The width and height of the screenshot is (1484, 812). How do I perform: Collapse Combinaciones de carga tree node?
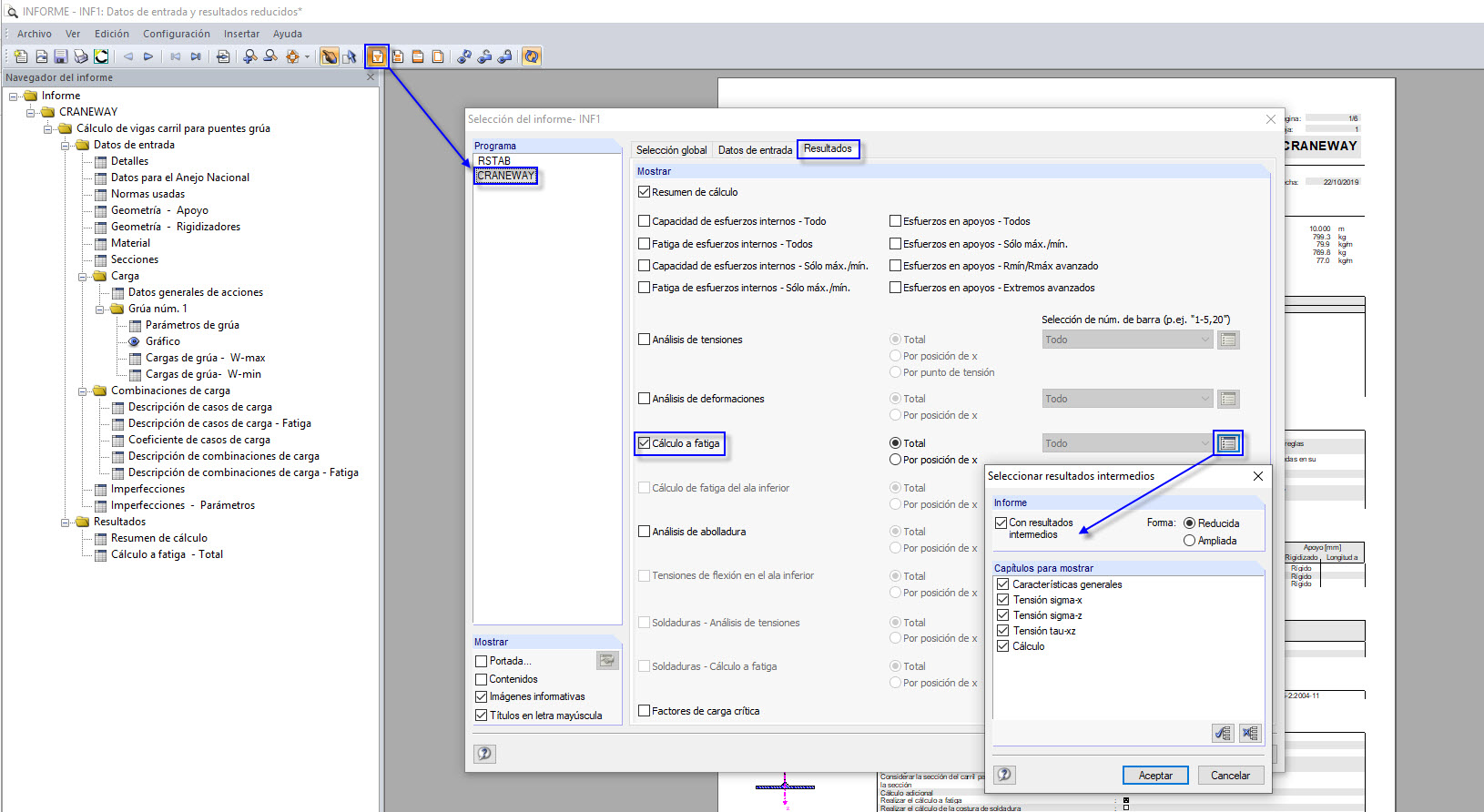83,391
